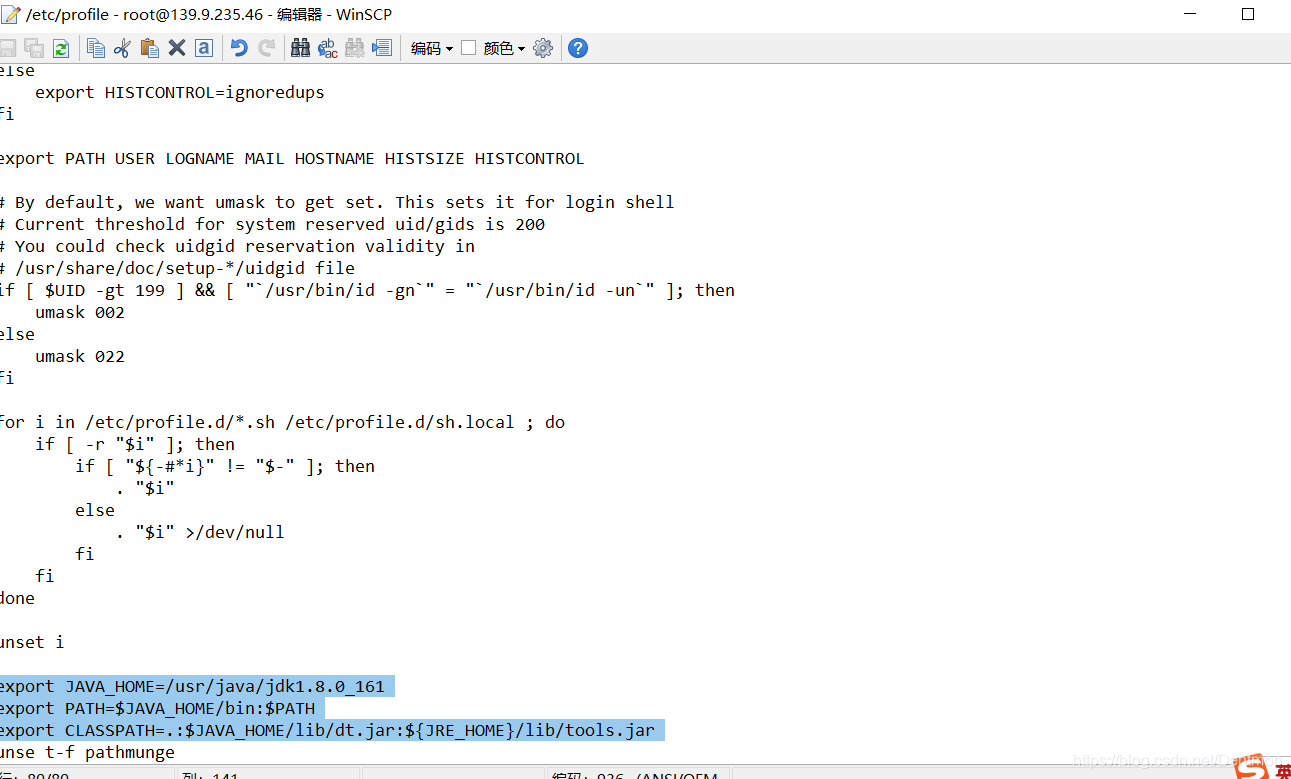Screen dimensions: 1291x779
Task: Click the if [ -r "$i" ]; then line
Action: click(135, 444)
